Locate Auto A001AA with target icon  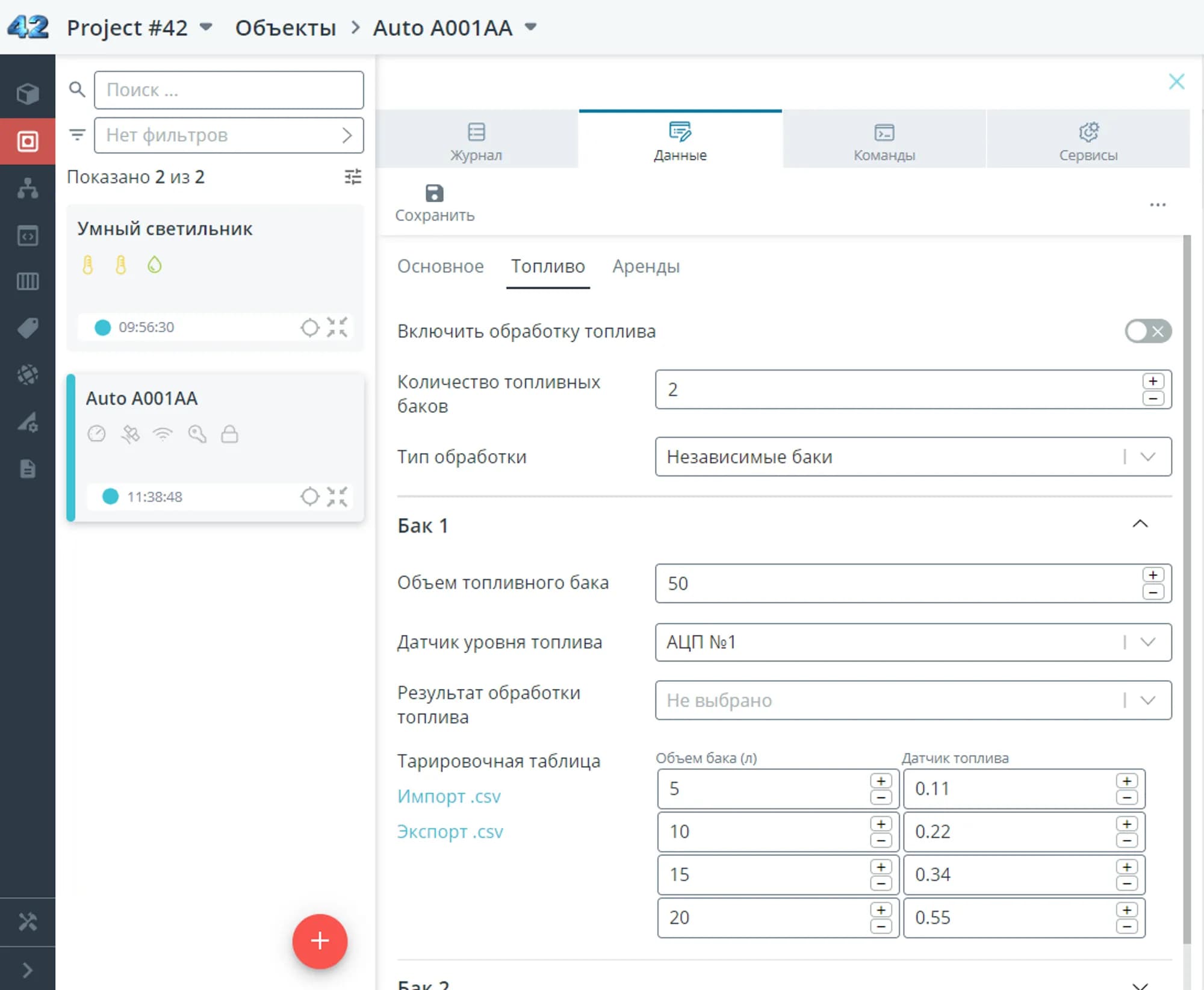309,497
